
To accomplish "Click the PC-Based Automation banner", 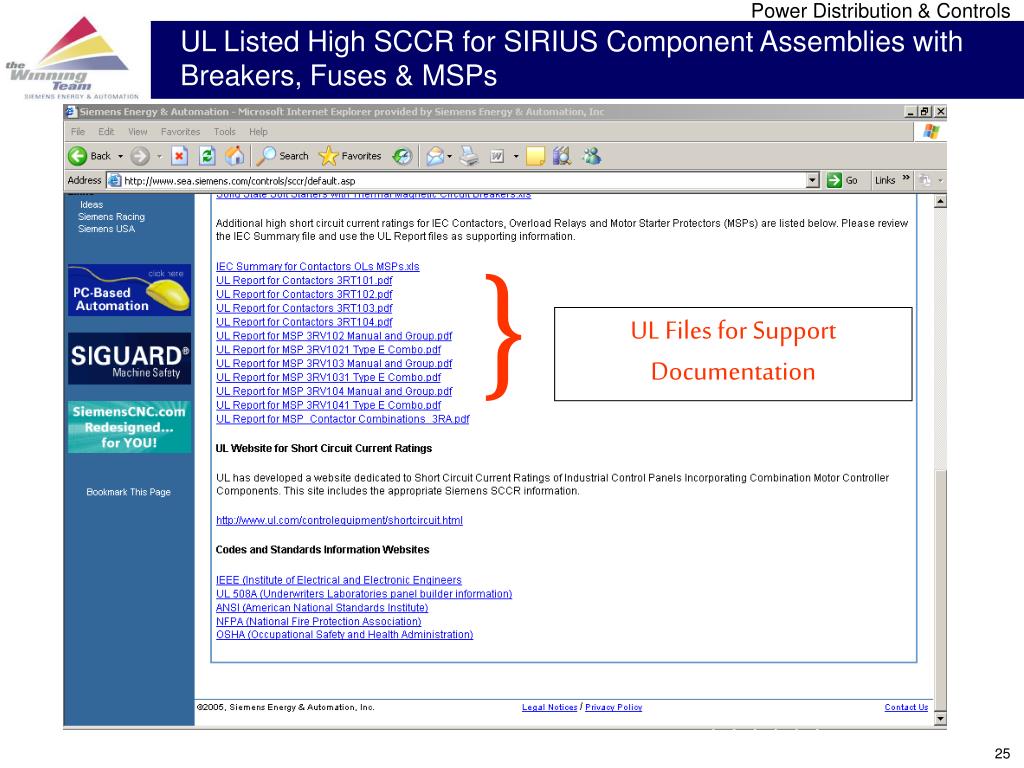I will click(129, 290).
